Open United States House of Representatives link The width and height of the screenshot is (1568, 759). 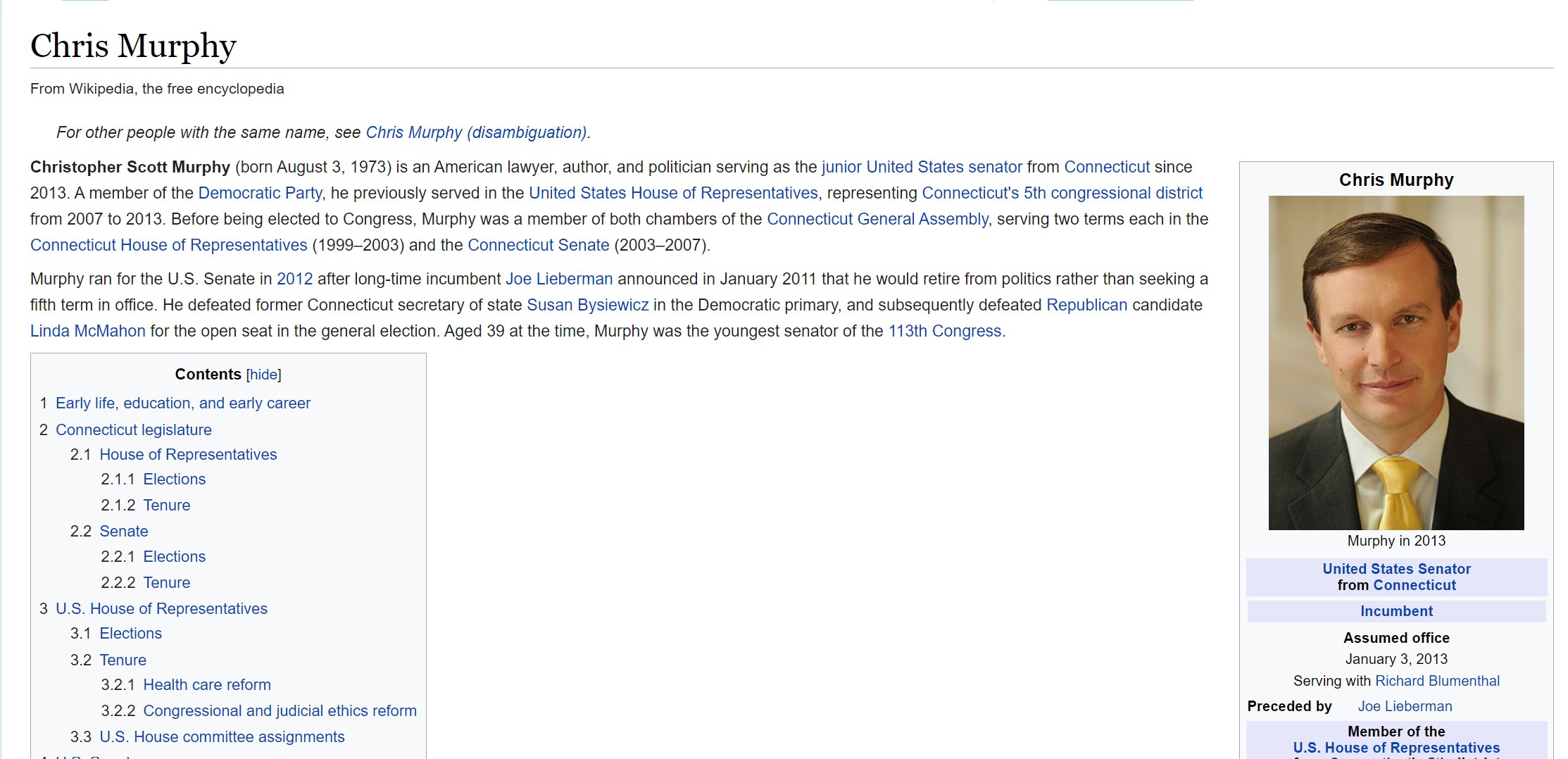[x=673, y=193]
